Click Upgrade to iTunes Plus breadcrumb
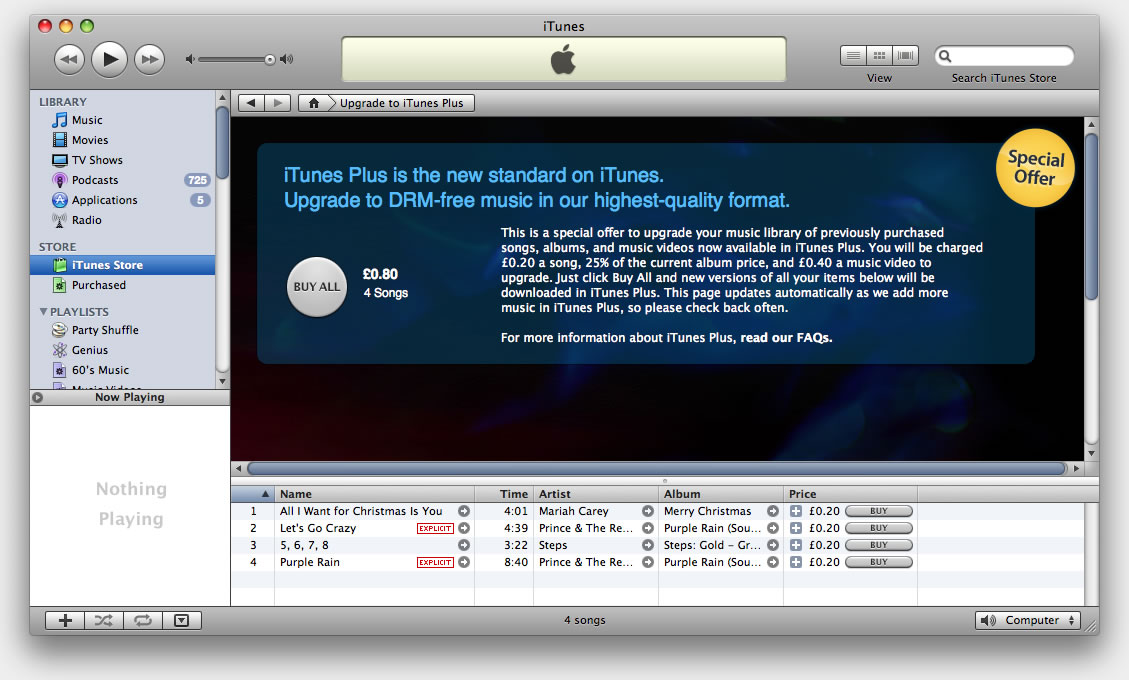 tap(401, 103)
